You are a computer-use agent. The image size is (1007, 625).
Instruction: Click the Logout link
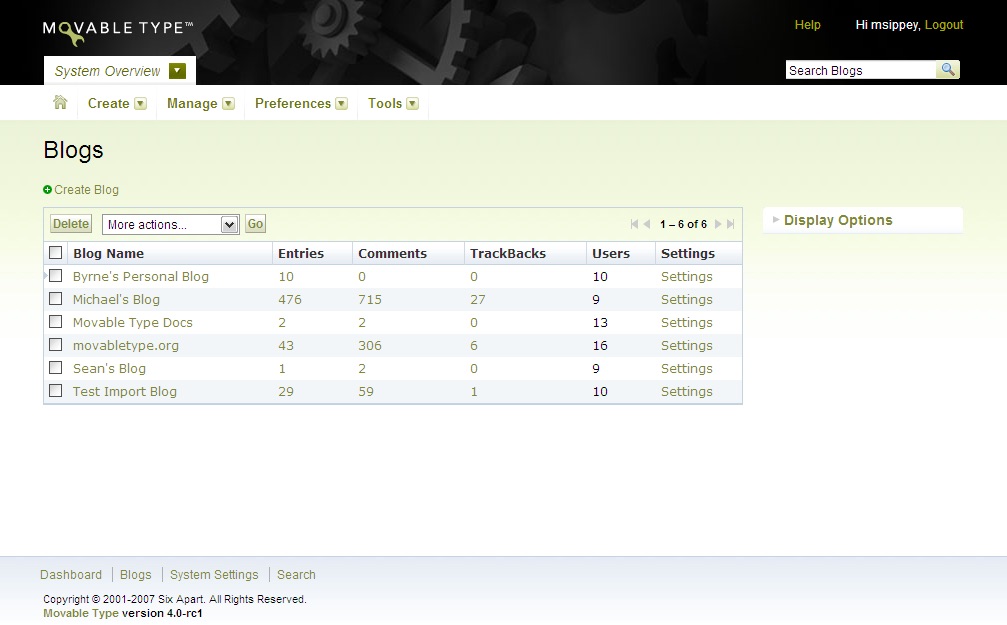(x=944, y=24)
